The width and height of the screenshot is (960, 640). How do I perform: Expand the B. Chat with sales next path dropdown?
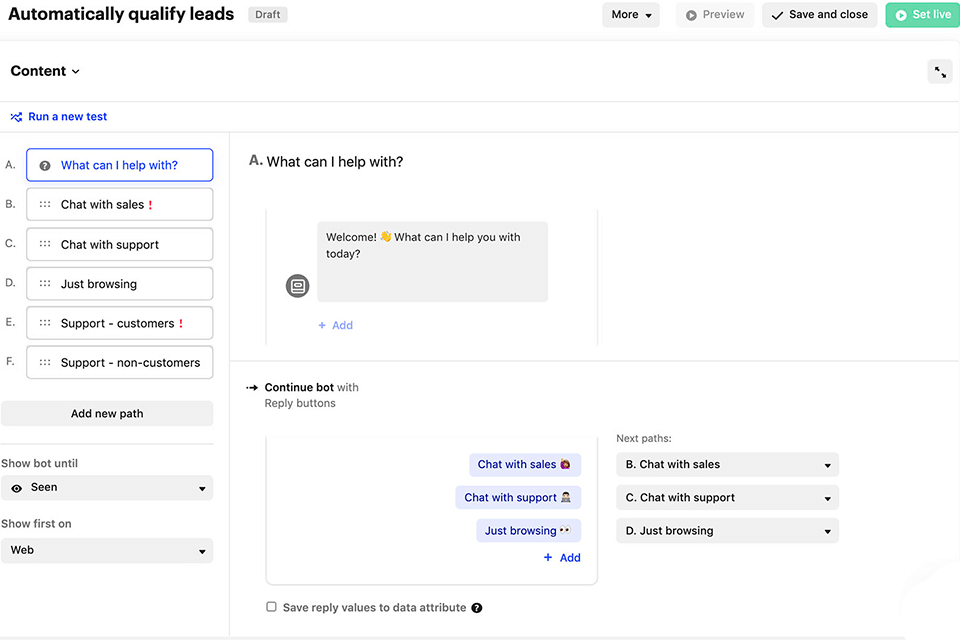point(727,465)
